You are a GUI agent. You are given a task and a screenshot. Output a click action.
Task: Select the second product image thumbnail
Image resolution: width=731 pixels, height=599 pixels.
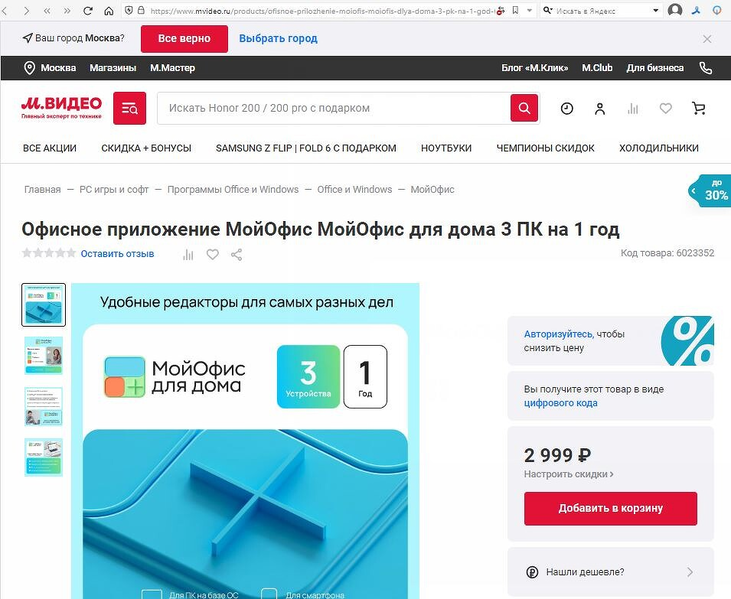coord(43,356)
